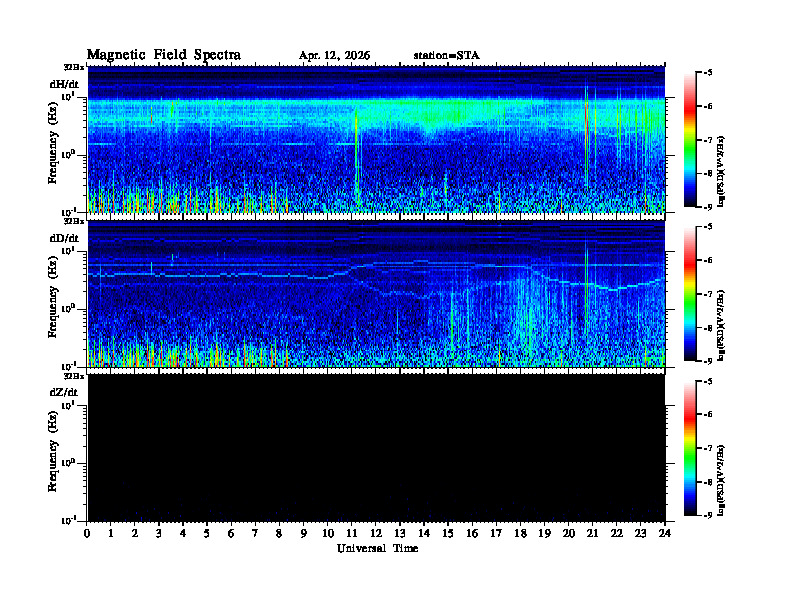Click hour 1 on the Universal Time axis

click(111, 533)
